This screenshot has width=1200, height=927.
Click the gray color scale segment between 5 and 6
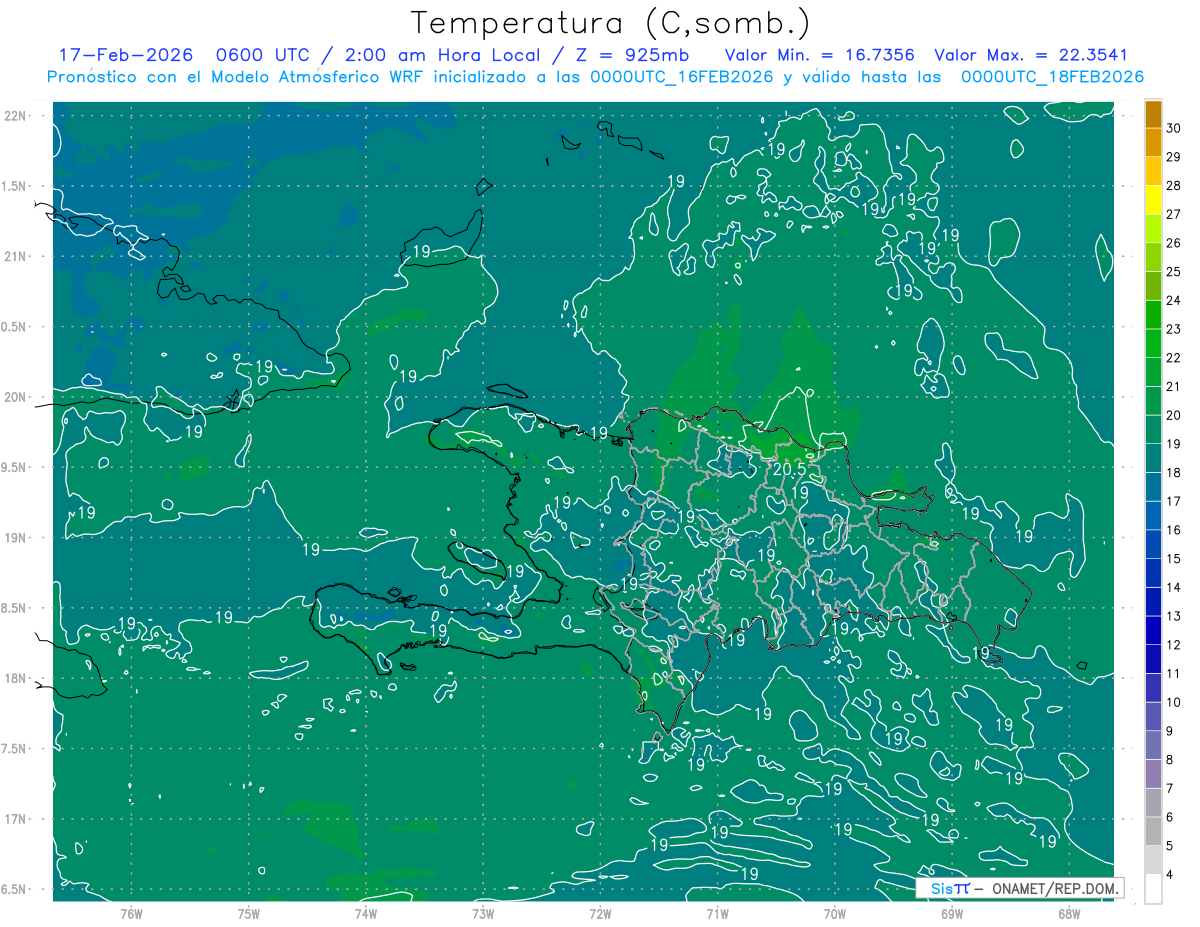click(x=1153, y=831)
